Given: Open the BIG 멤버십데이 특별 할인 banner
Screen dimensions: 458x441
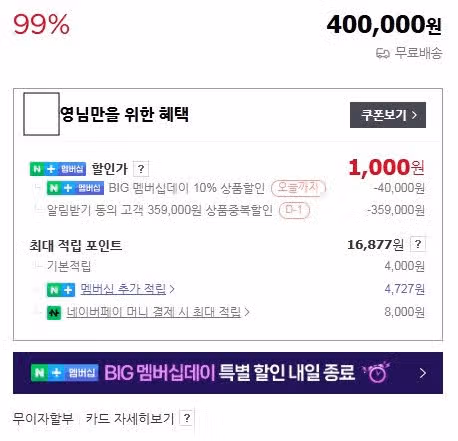Looking at the screenshot, I should (228, 373).
